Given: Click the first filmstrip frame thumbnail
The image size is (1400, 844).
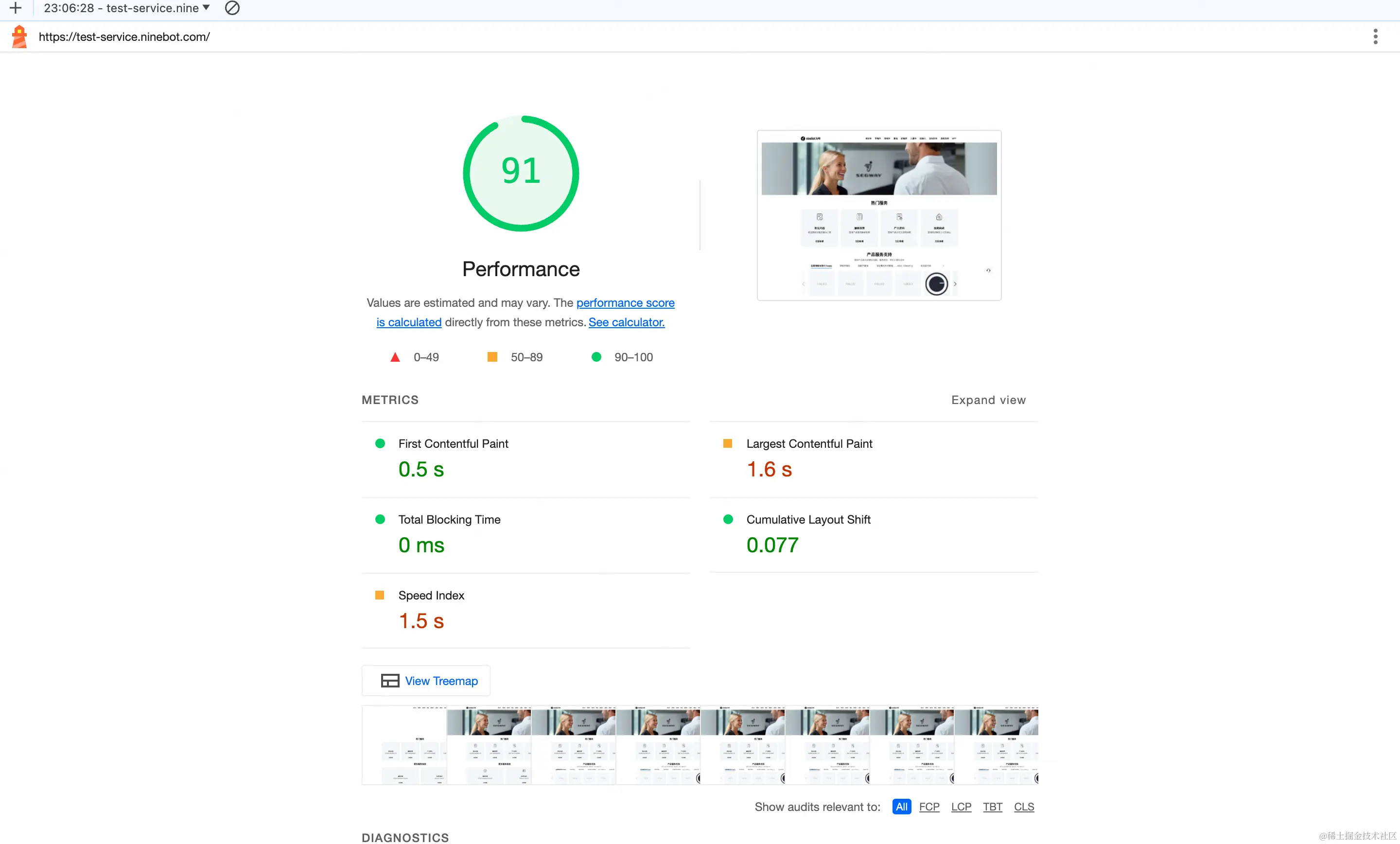Looking at the screenshot, I should [404, 745].
